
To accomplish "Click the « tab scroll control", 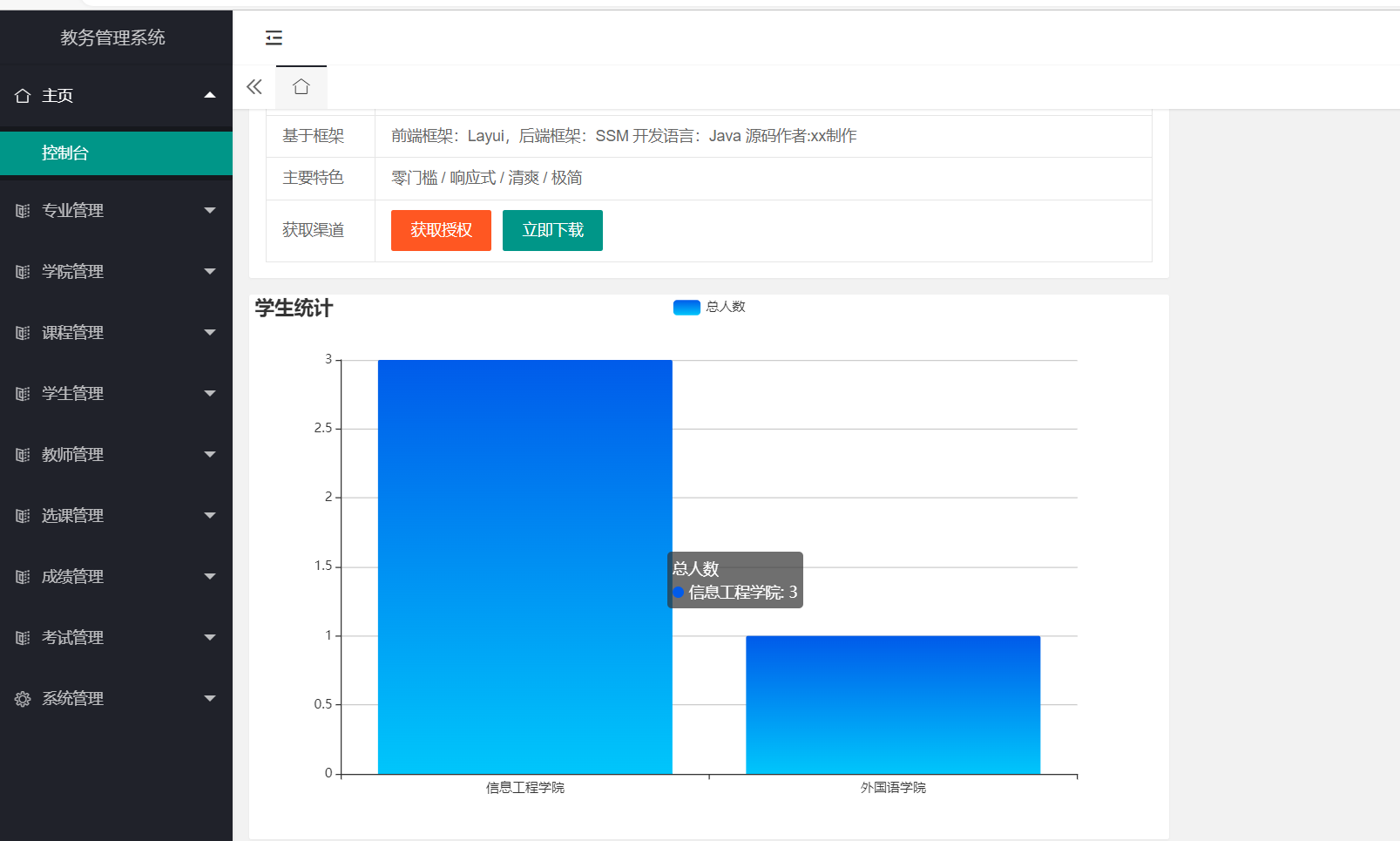I will click(254, 86).
